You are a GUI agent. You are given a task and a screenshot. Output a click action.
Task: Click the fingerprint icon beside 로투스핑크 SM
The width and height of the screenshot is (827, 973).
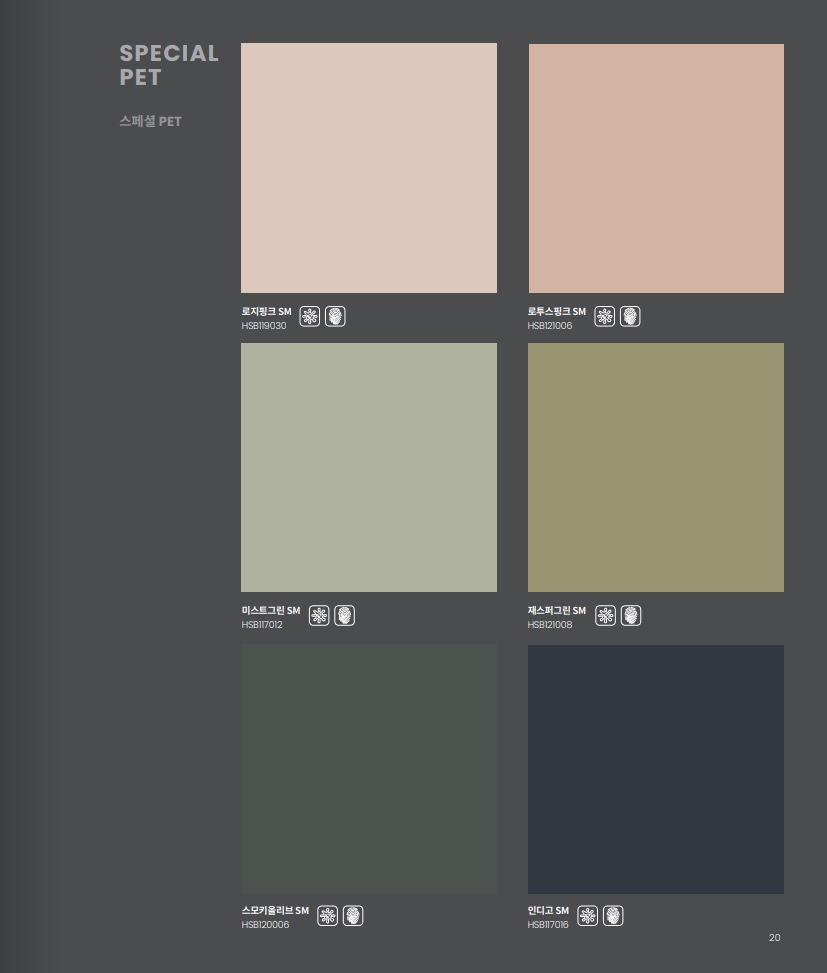click(630, 316)
